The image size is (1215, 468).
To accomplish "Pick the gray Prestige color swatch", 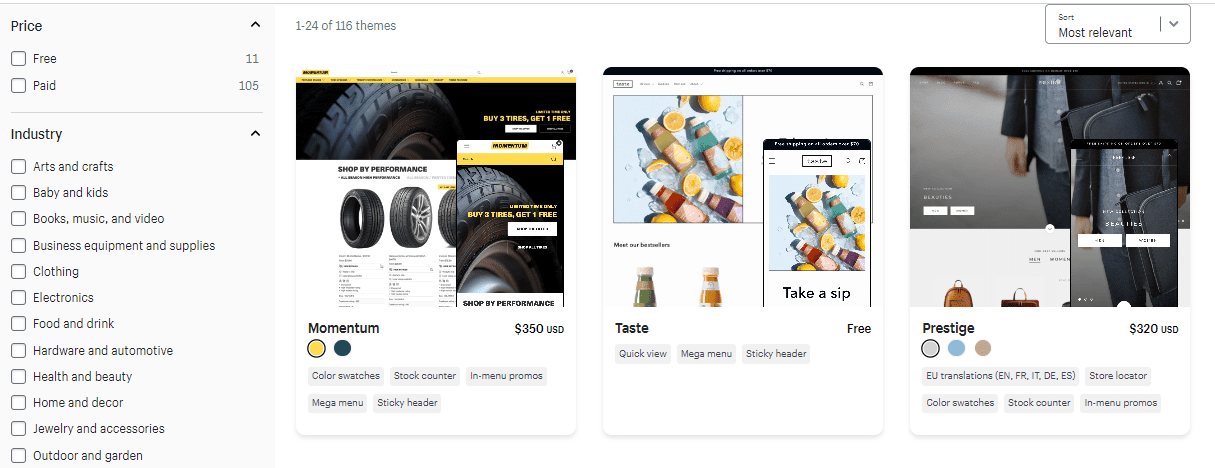I will 931,348.
